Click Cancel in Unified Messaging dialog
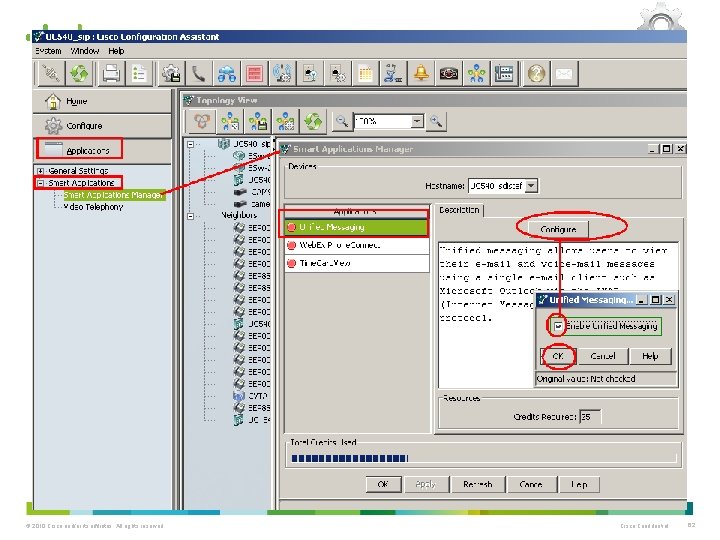 [x=602, y=356]
